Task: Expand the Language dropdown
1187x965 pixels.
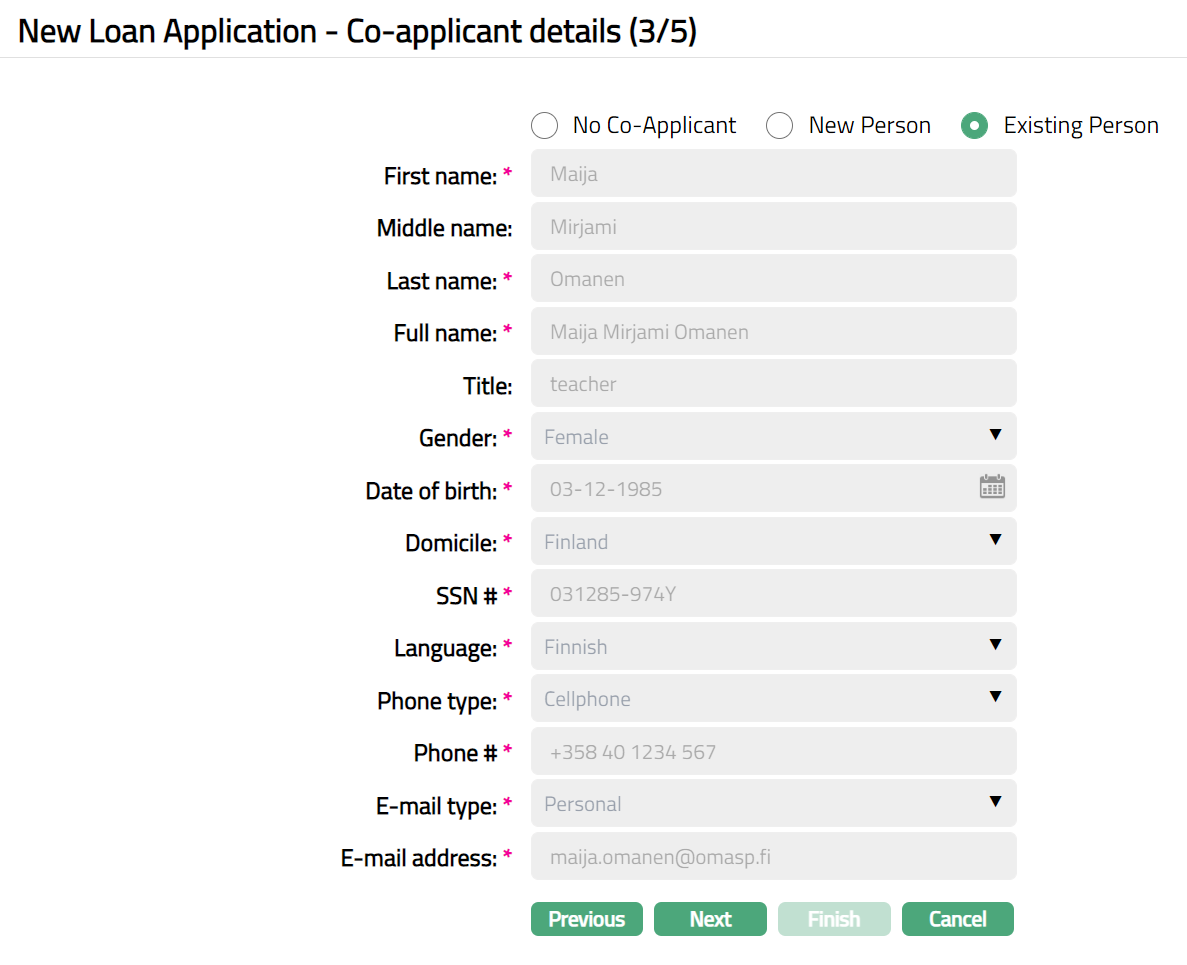Action: (773, 646)
